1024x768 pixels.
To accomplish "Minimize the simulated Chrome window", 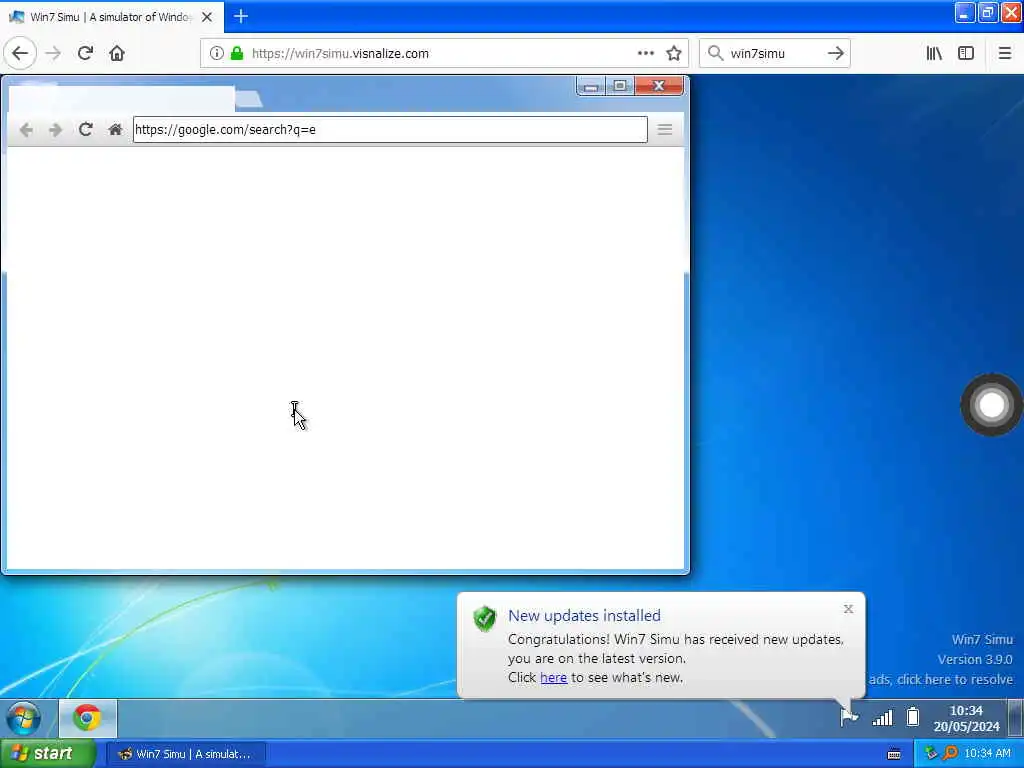I will point(591,86).
